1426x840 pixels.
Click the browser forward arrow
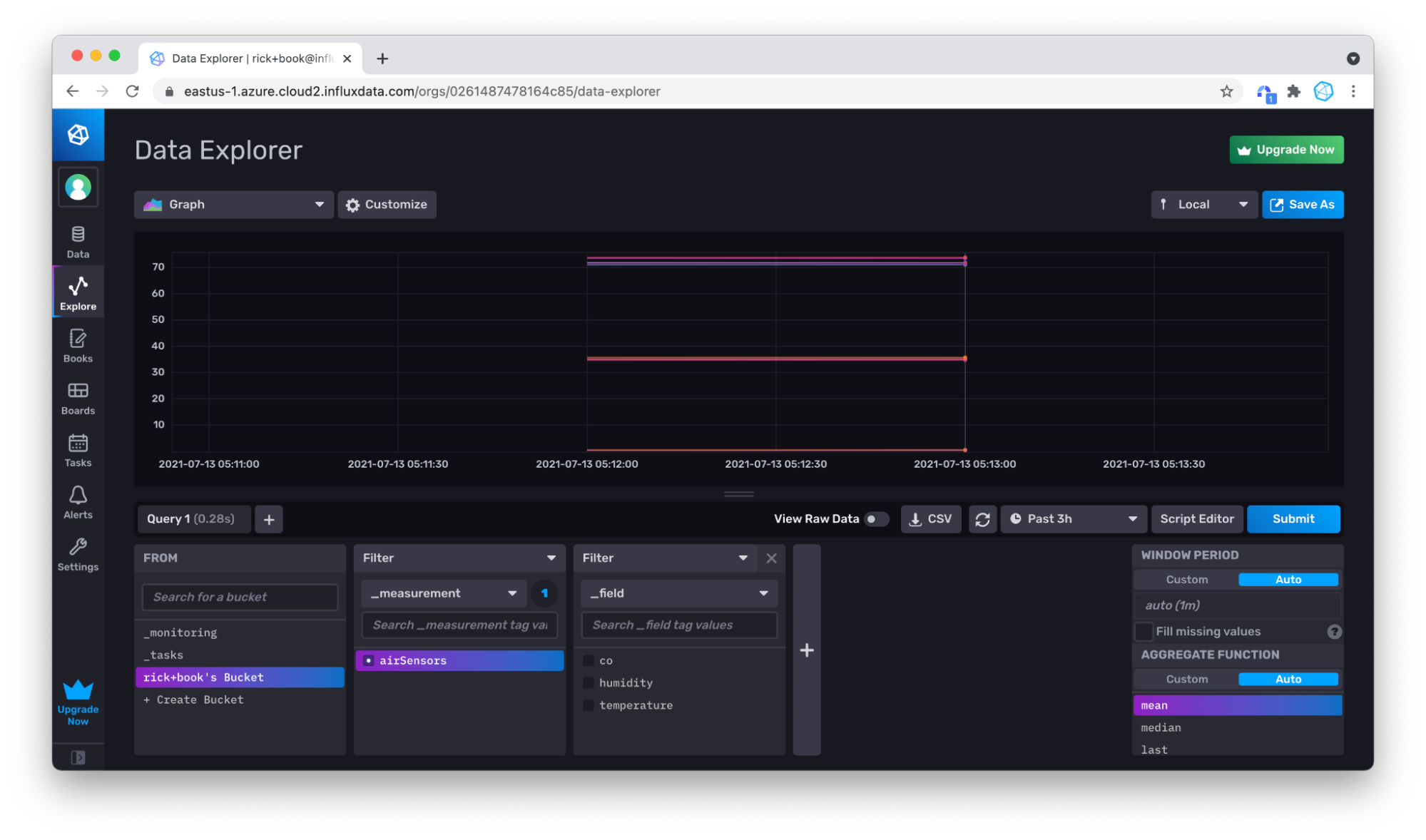click(x=102, y=91)
